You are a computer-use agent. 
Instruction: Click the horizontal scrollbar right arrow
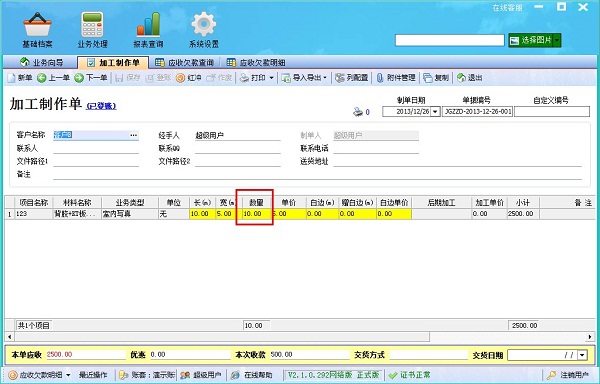590,337
